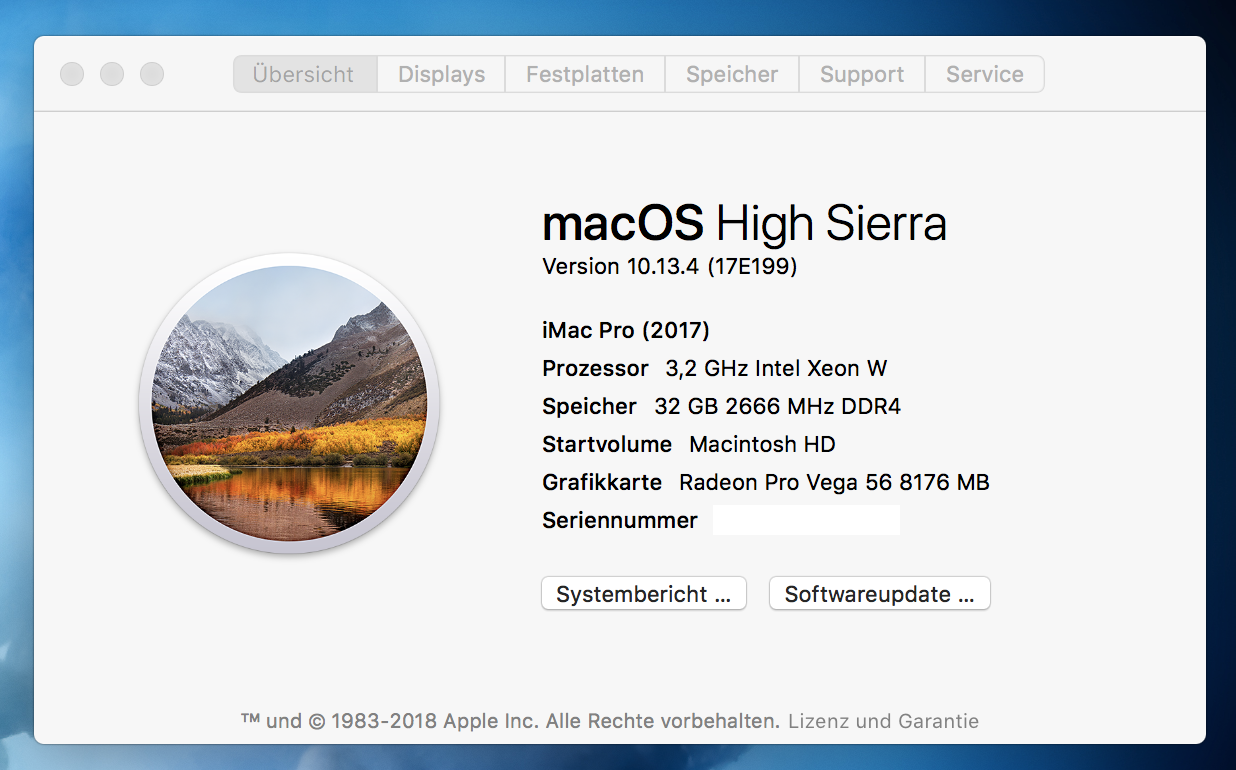Click the Version 10.13.4 build text
The image size is (1236, 770).
pos(669,266)
